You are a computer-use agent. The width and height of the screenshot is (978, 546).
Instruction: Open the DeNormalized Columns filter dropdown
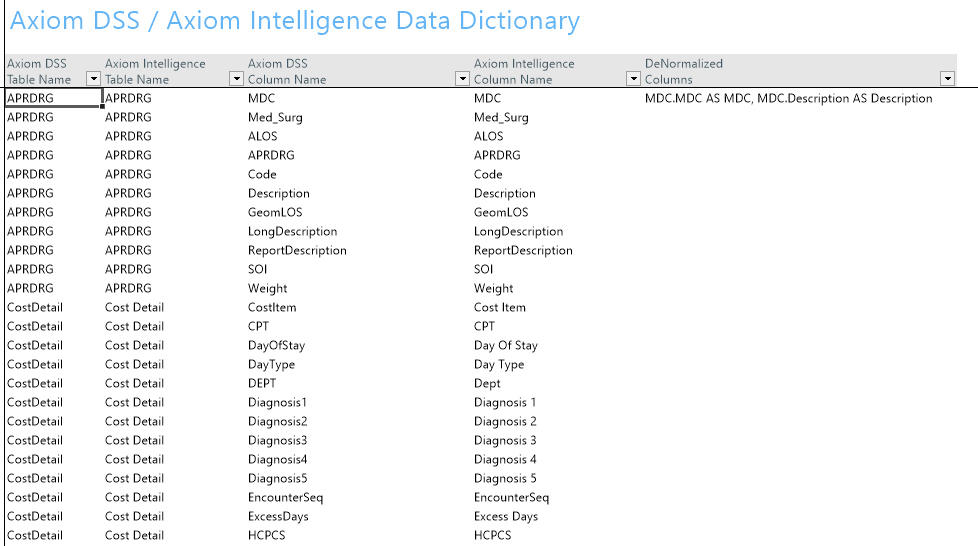(x=947, y=79)
